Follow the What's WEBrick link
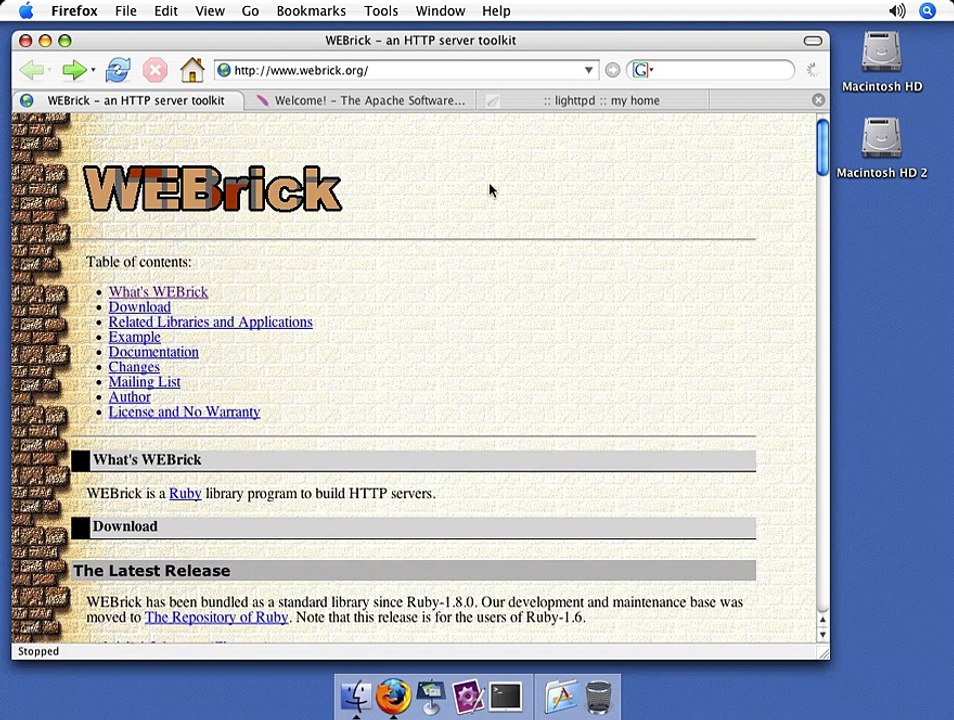Screen dimensions: 954x720 [158, 292]
